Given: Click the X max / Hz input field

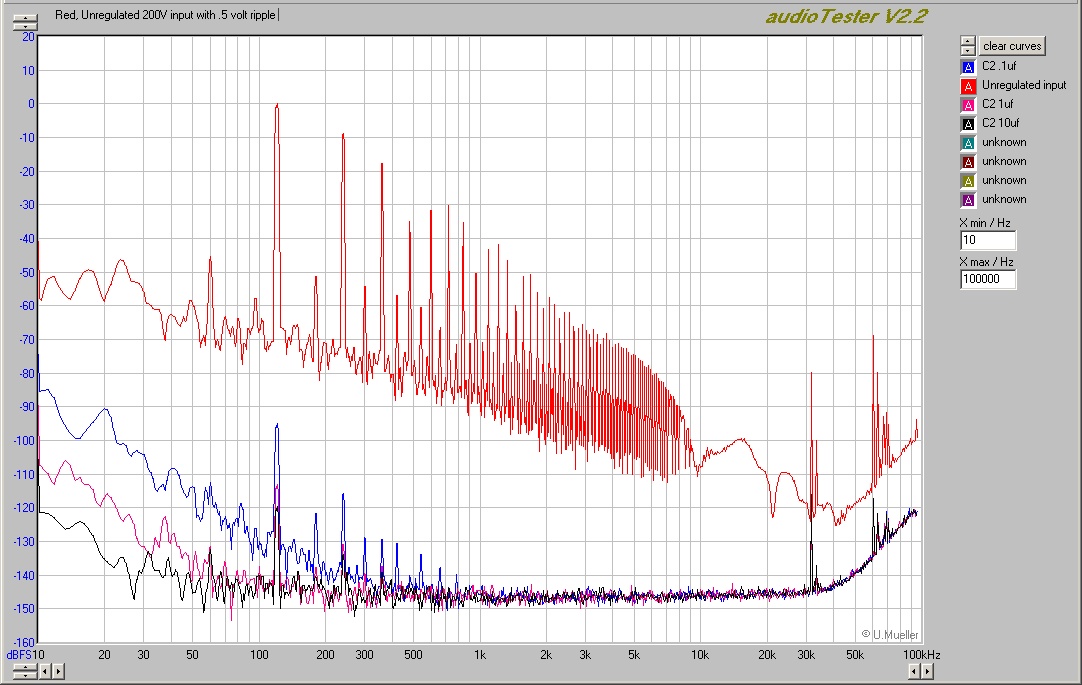Looking at the screenshot, I should coord(987,280).
